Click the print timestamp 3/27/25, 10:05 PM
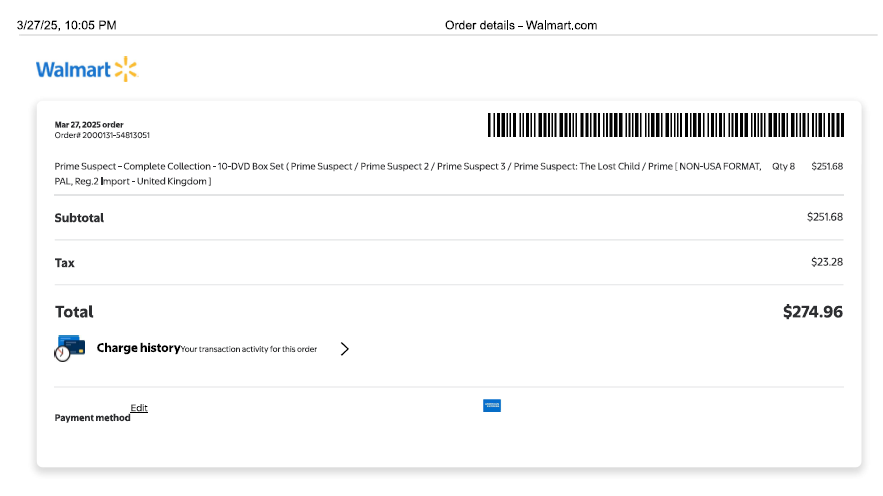Screen dimensions: 883x496 66,24
